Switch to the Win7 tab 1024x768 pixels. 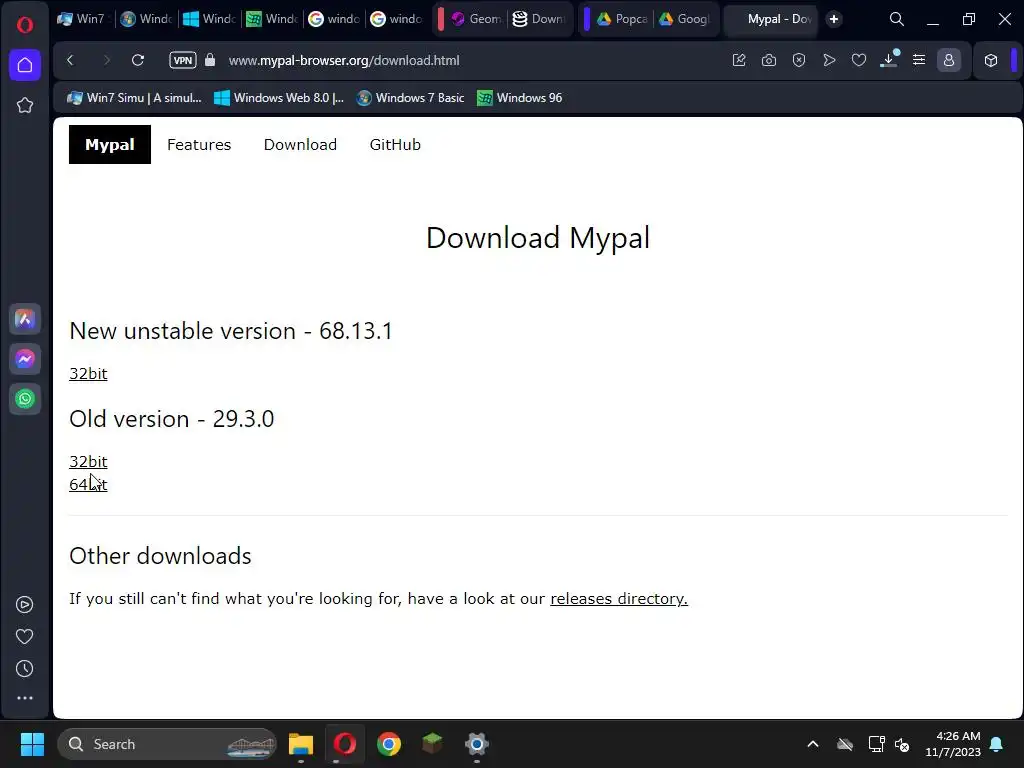pos(82,19)
